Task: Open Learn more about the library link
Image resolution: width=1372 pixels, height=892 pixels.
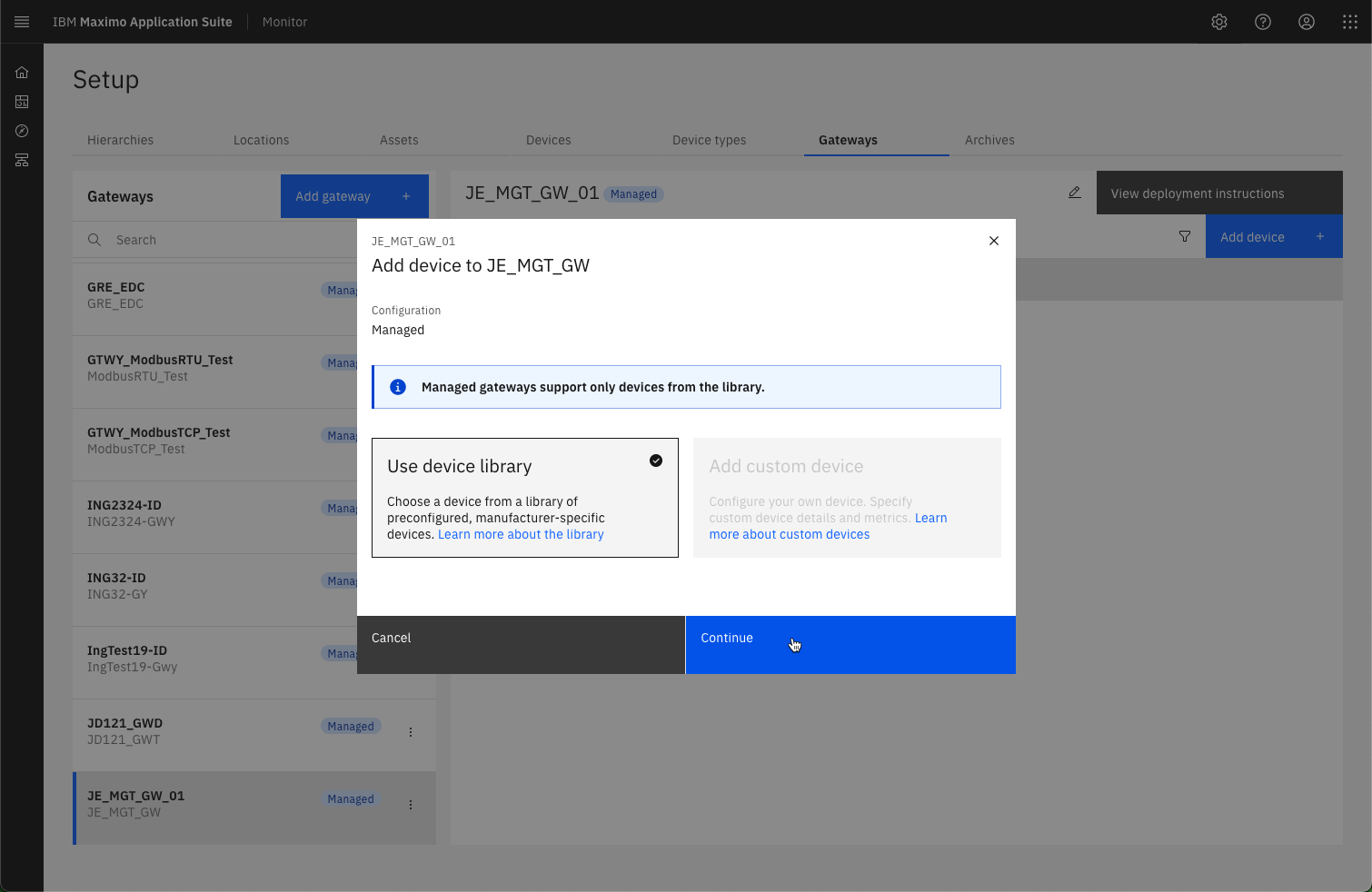Action: point(521,534)
